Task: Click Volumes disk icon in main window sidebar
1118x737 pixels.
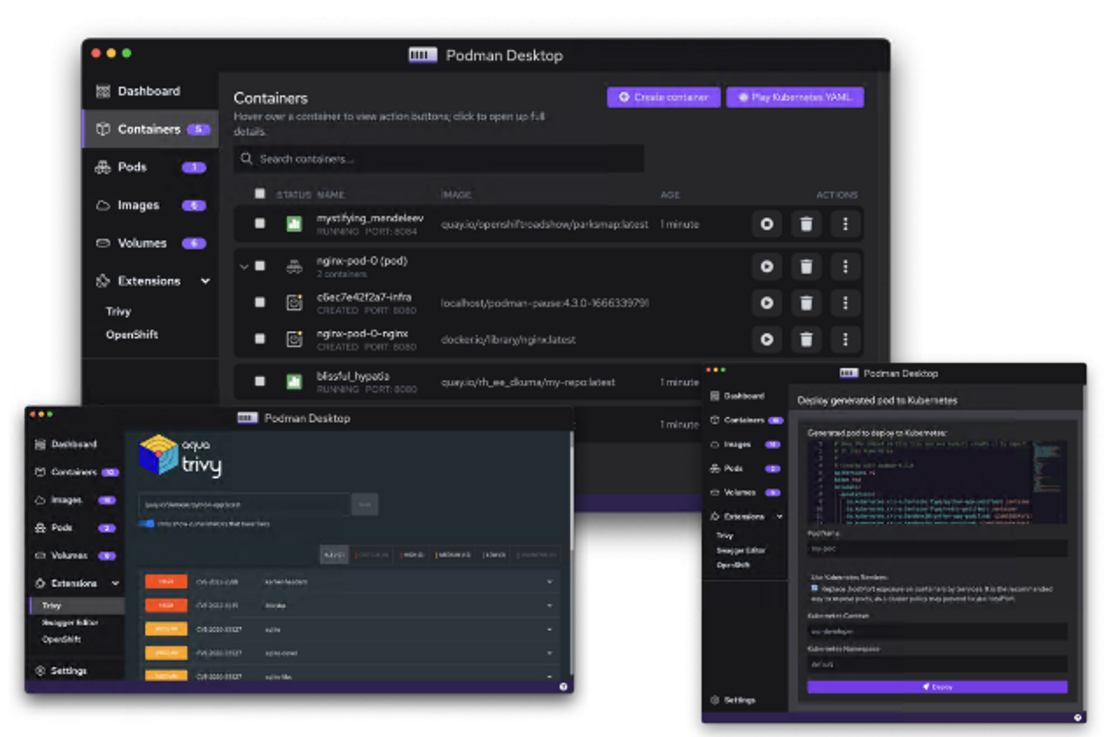Action: (103, 243)
